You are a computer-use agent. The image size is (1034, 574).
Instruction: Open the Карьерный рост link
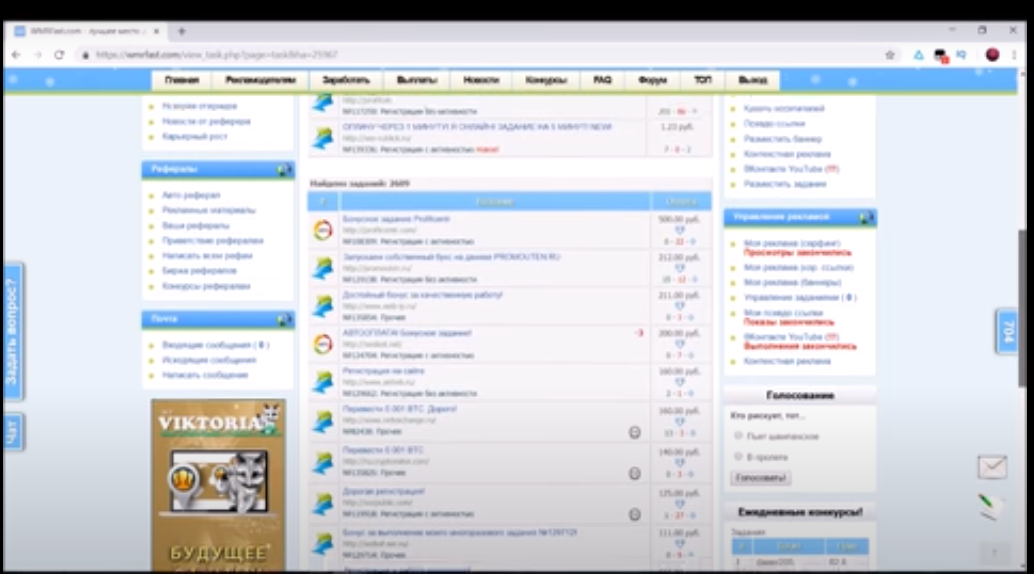click(195, 137)
